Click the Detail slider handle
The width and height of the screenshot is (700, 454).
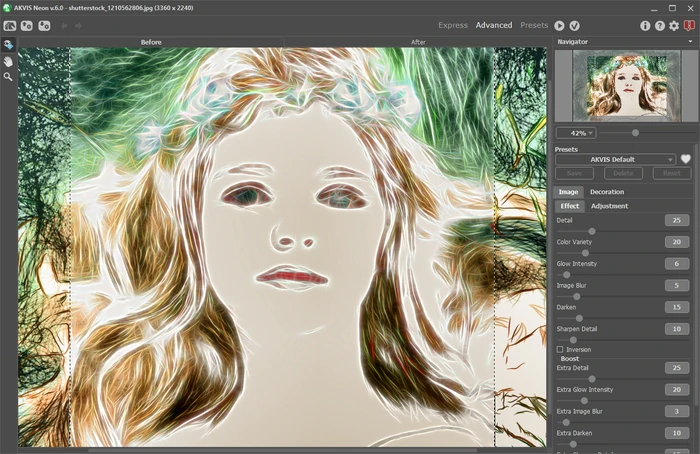click(x=592, y=231)
